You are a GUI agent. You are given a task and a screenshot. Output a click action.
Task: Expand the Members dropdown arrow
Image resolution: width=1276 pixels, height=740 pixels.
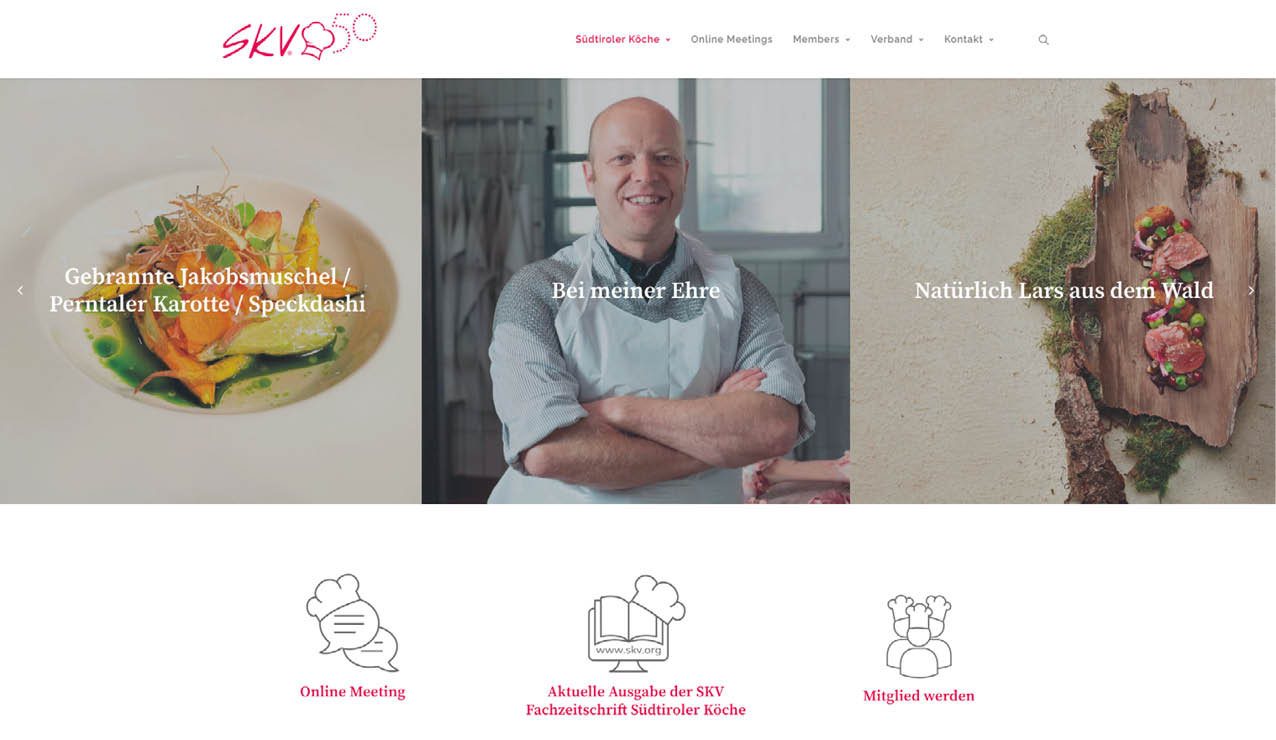click(x=848, y=40)
